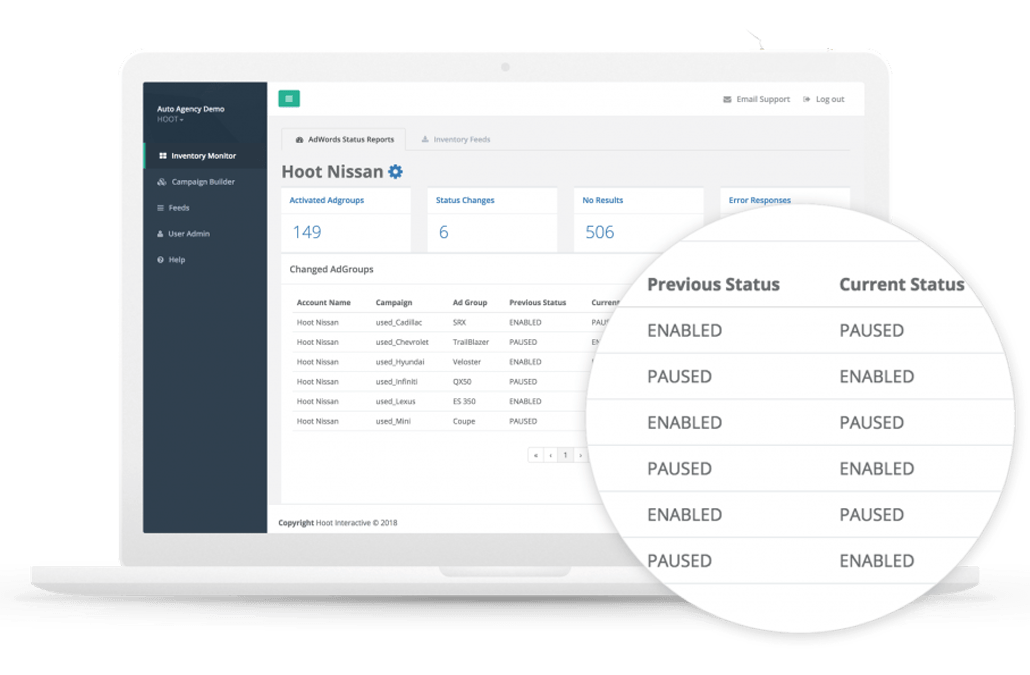Click the Ad Group column header

(x=470, y=303)
